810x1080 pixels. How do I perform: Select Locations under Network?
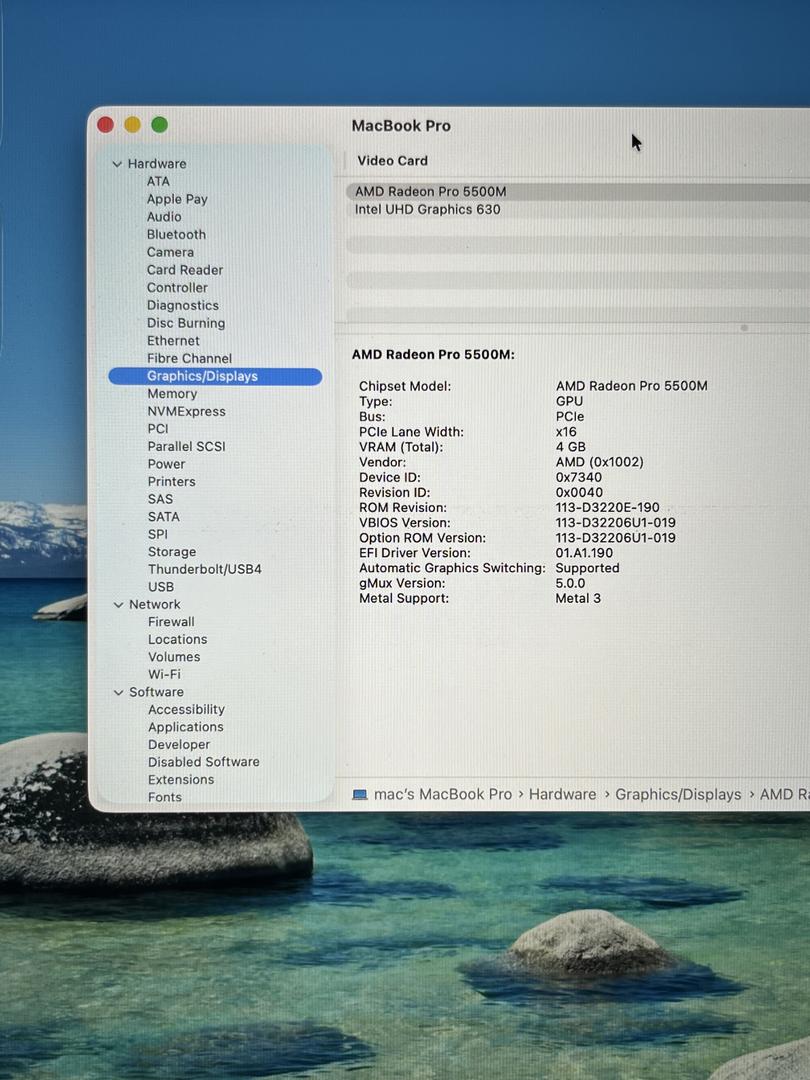[178, 639]
